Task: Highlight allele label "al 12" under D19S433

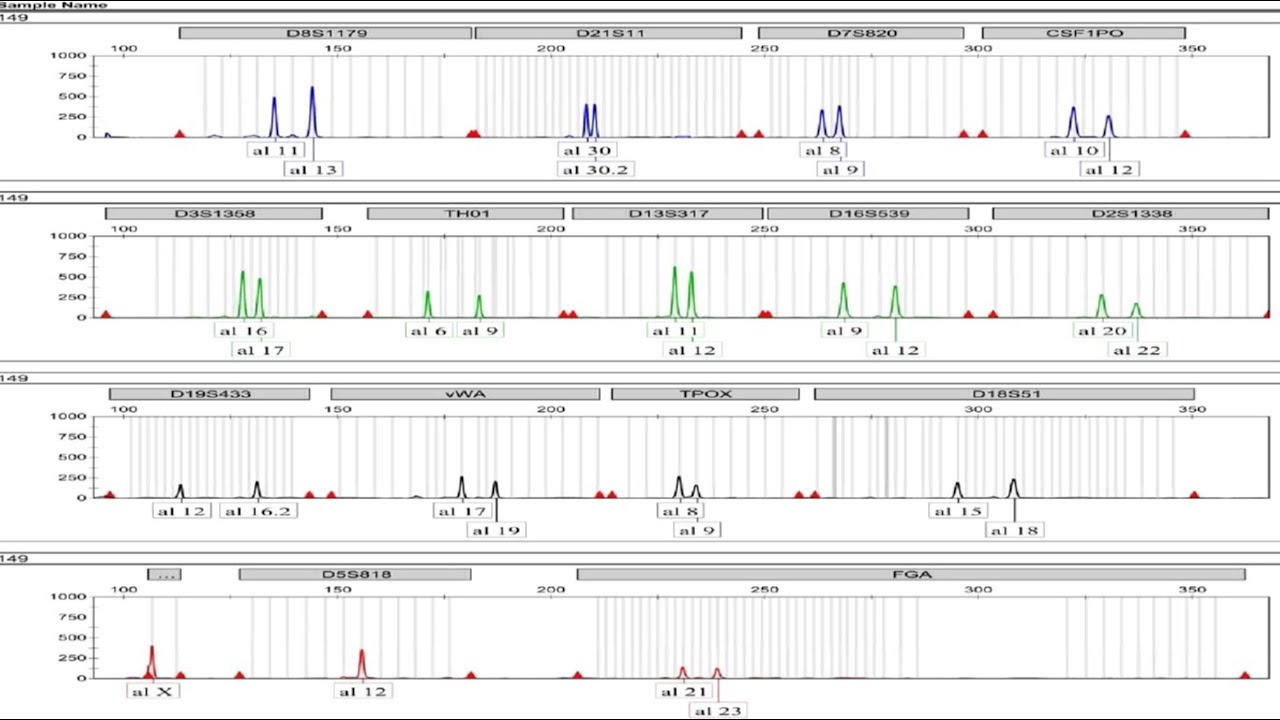Action: [x=181, y=511]
